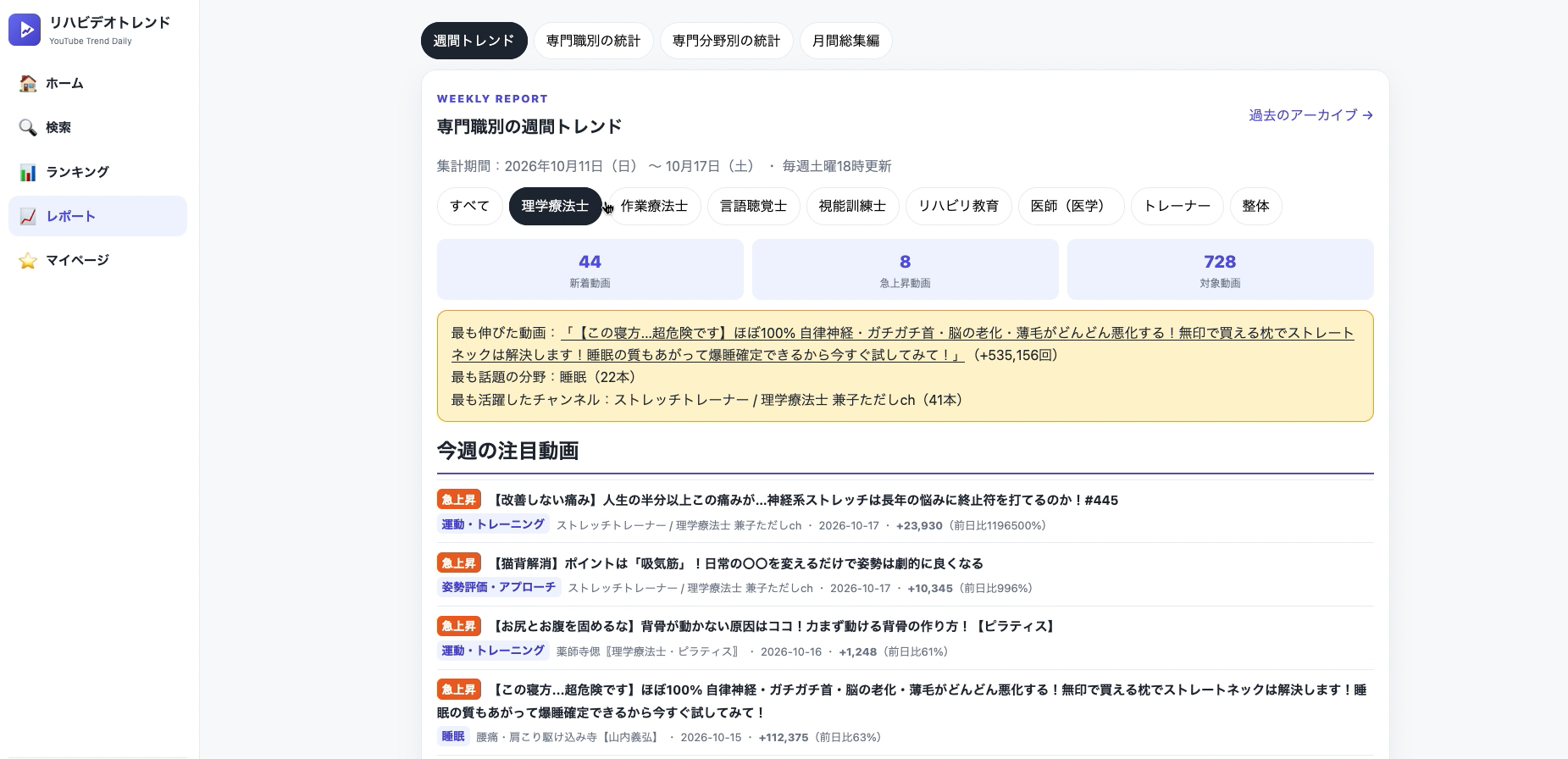Click the 運動・トレーニング tag under the #445 video
Viewport: 1568px width, 759px height.
493,524
